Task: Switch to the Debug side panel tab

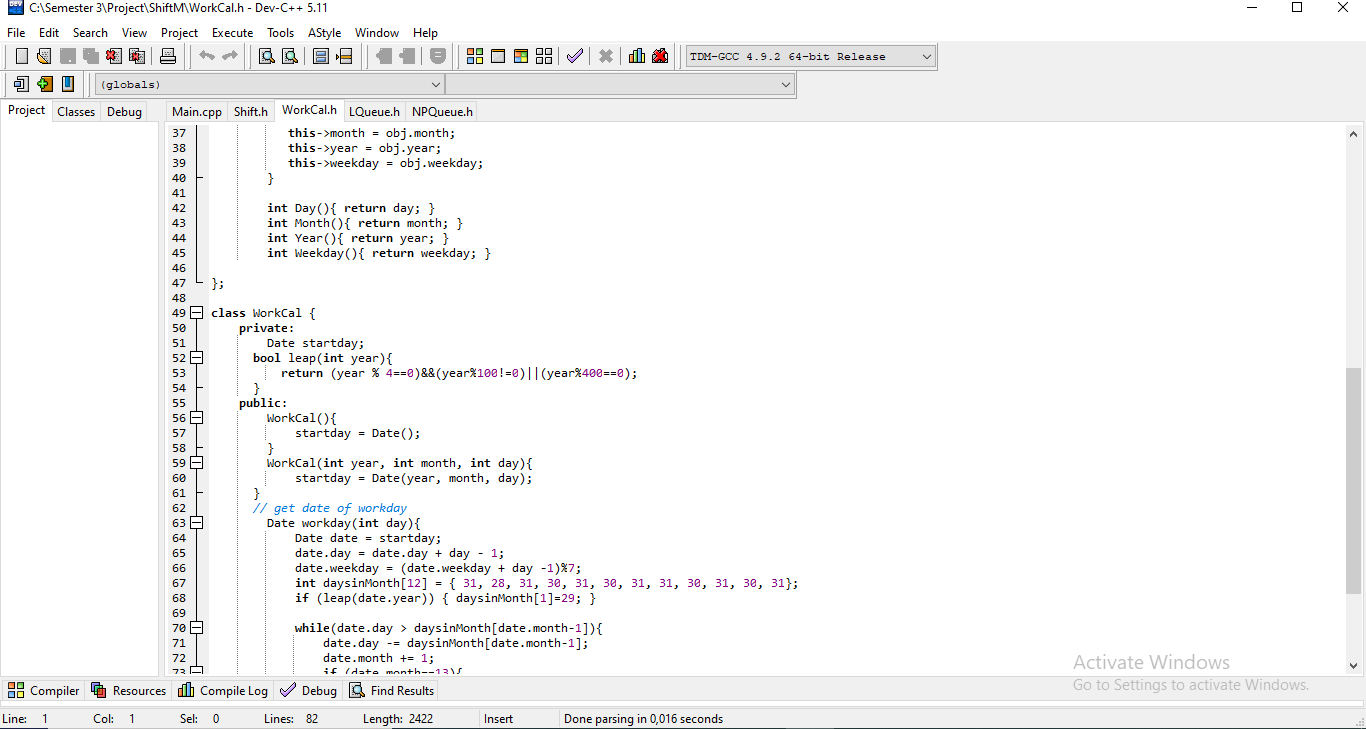Action: [x=124, y=112]
